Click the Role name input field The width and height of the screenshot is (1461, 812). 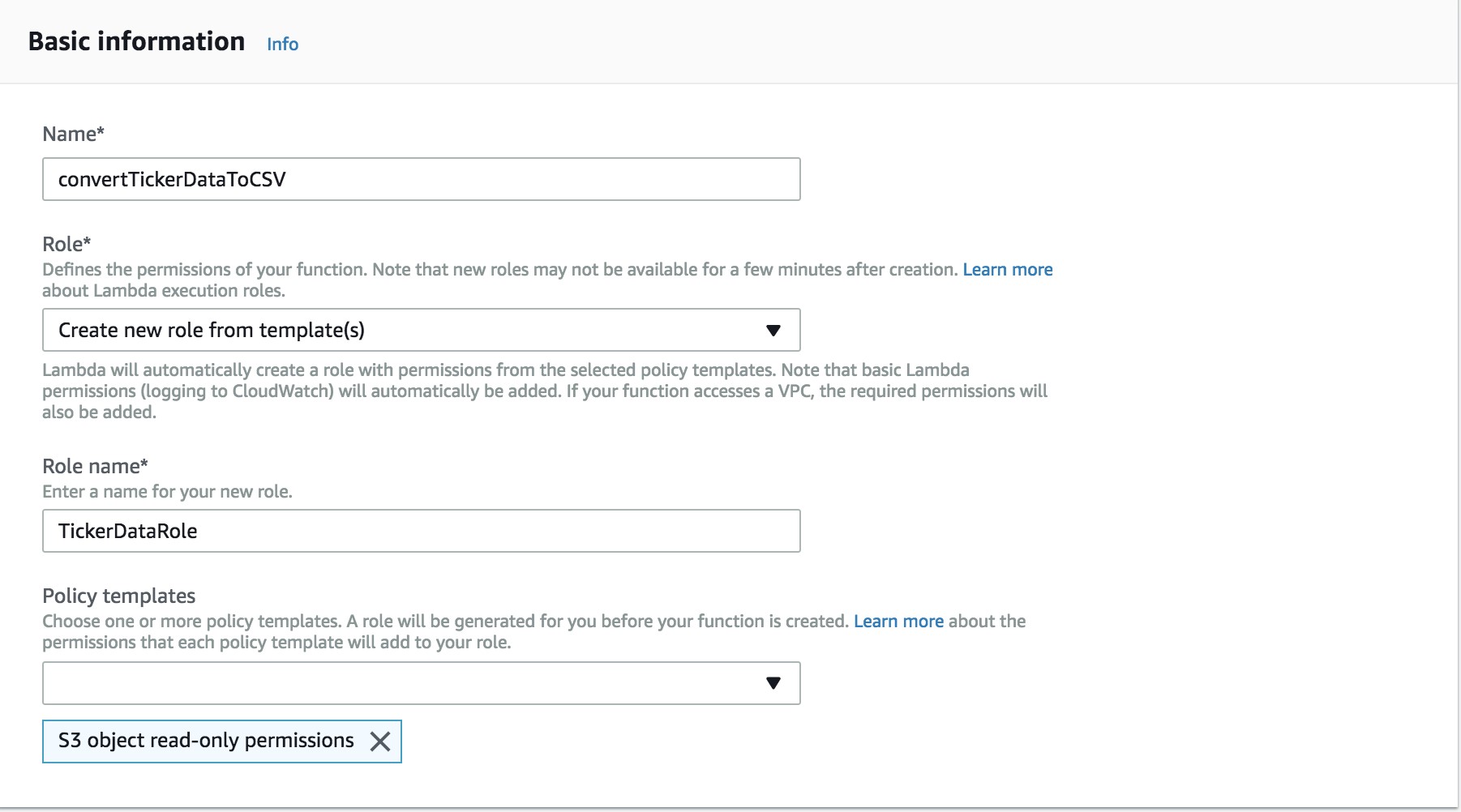421,531
